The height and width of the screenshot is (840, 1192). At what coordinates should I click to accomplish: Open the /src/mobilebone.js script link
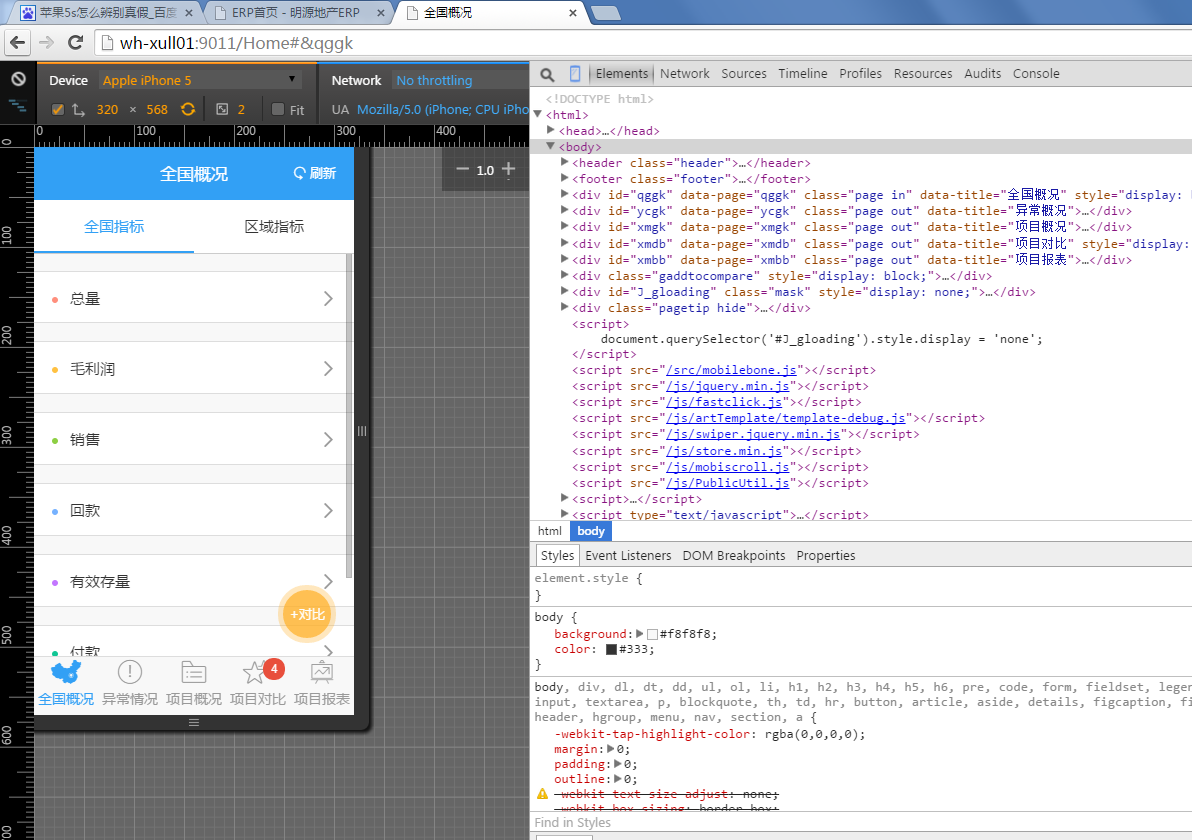pyautogui.click(x=731, y=370)
